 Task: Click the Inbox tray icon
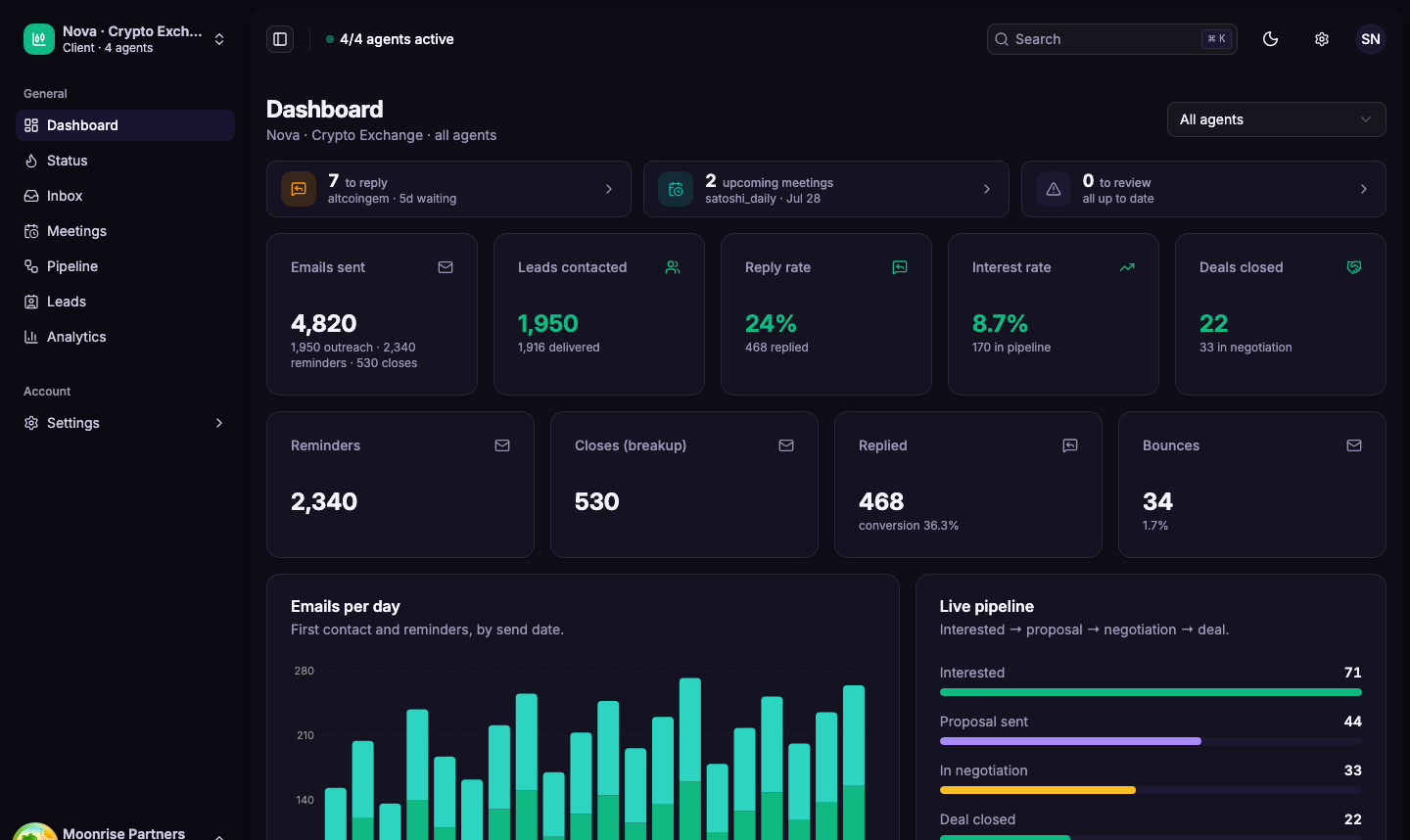(31, 196)
